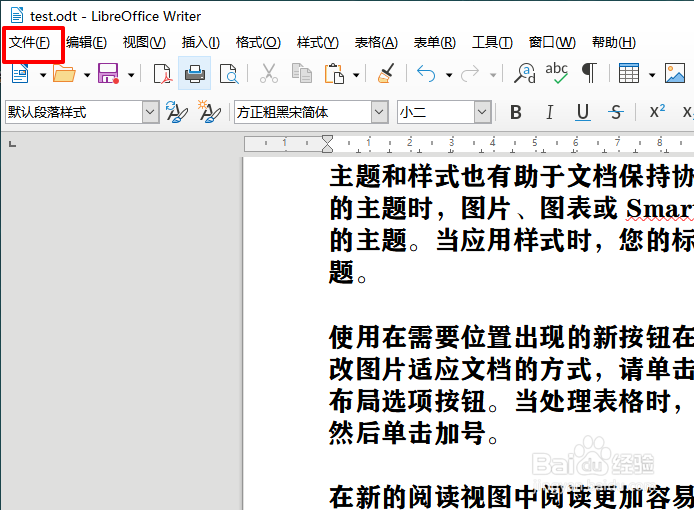Expand the font size dropdown arrow
Image resolution: width=694 pixels, height=510 pixels.
click(x=482, y=112)
